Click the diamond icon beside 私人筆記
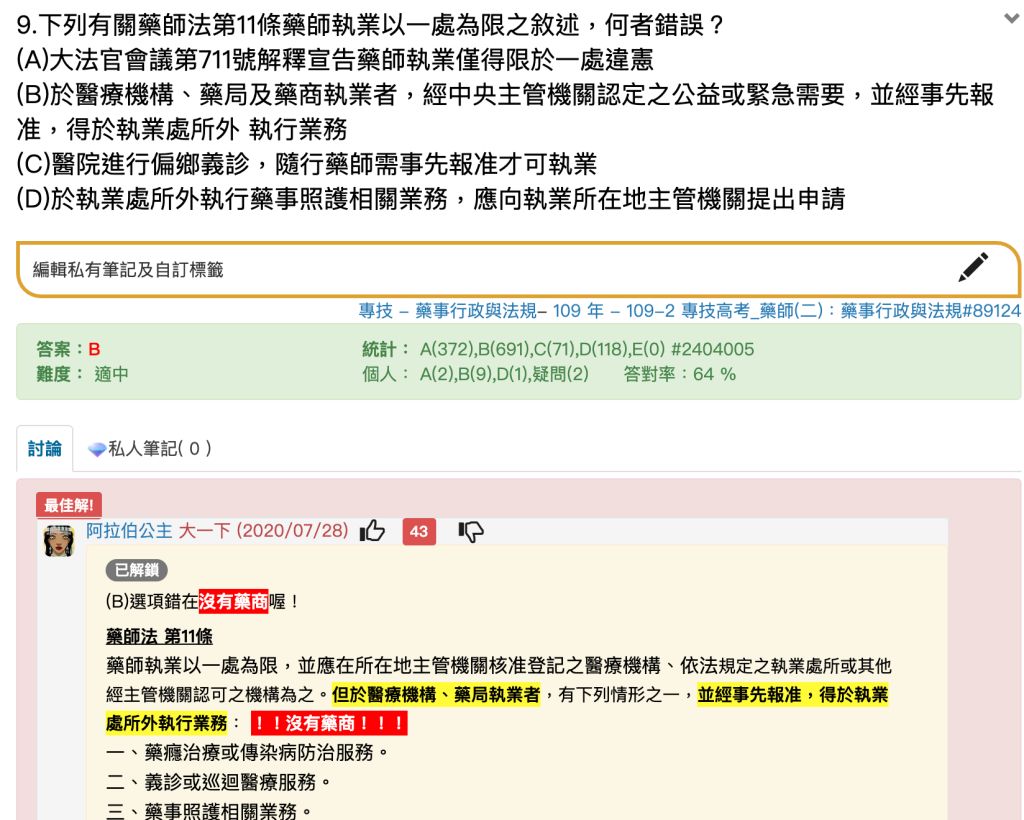 point(97,449)
